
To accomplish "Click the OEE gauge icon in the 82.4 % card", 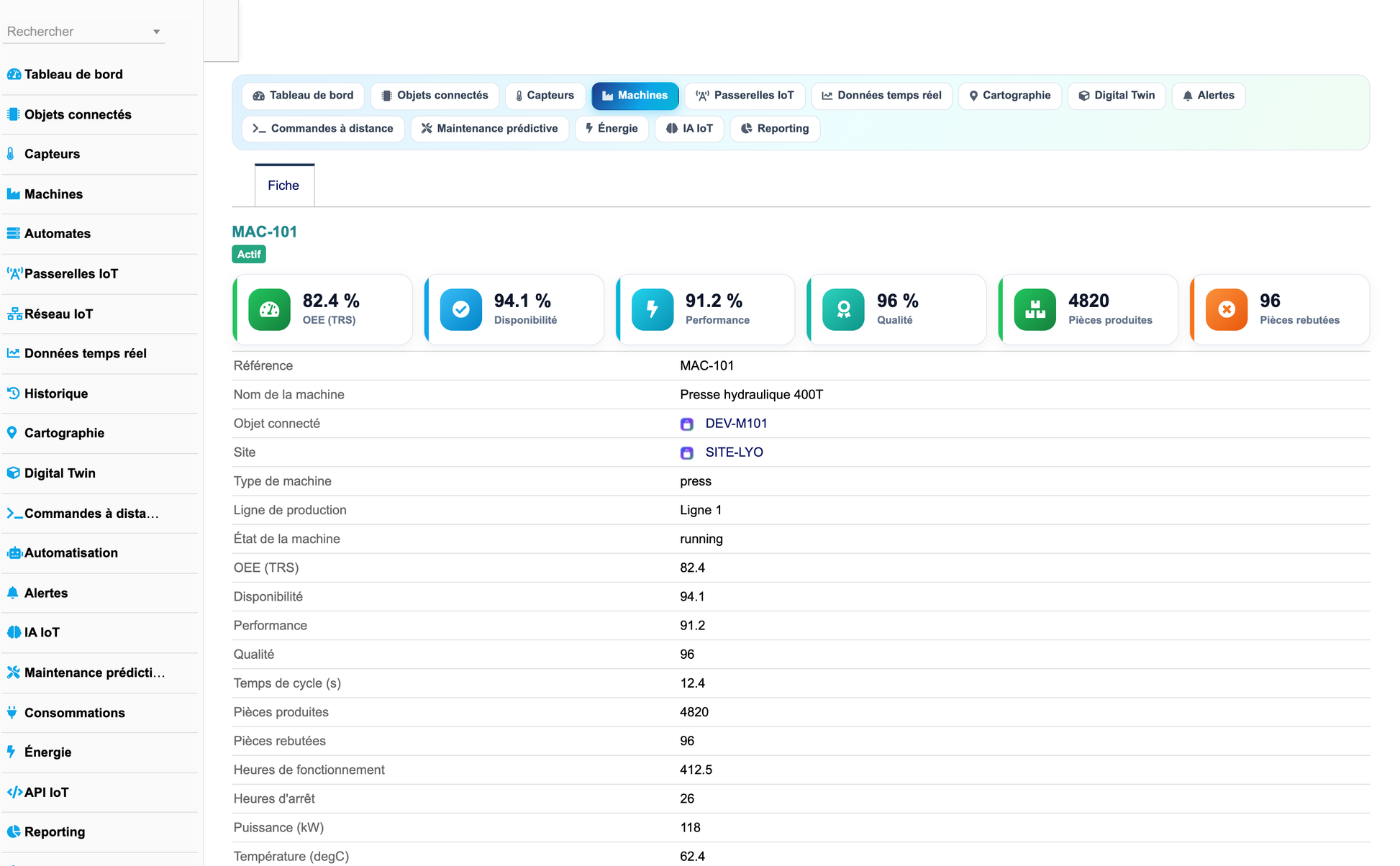I will (x=269, y=309).
